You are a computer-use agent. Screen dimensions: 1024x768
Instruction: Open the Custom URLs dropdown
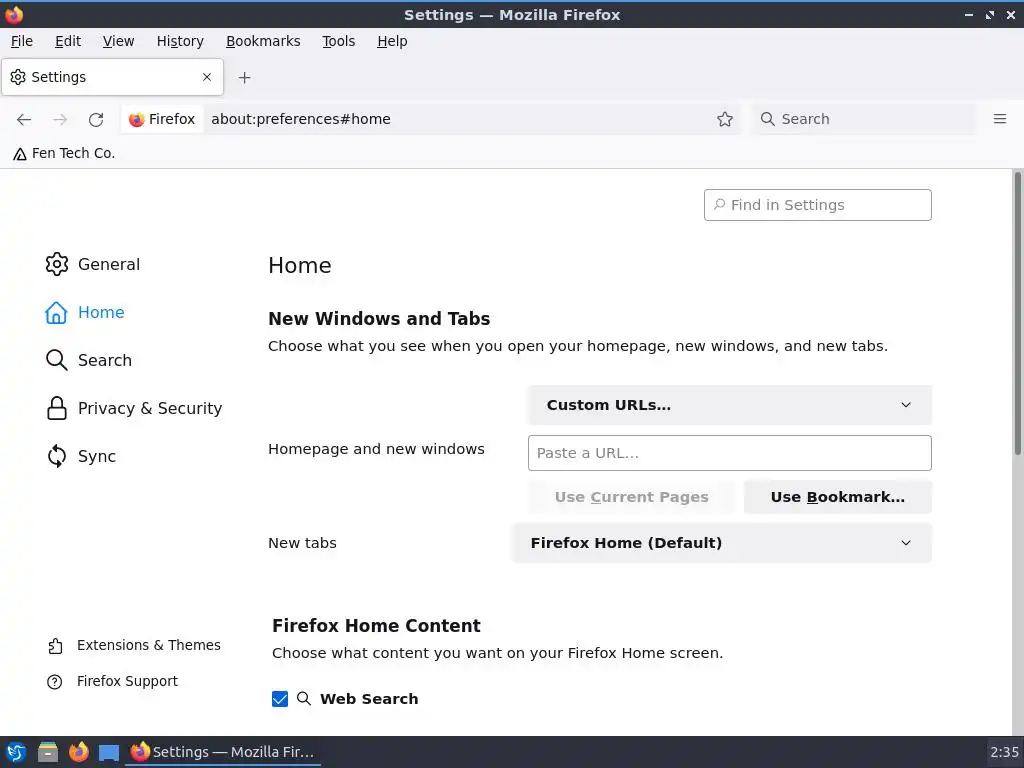coord(729,406)
